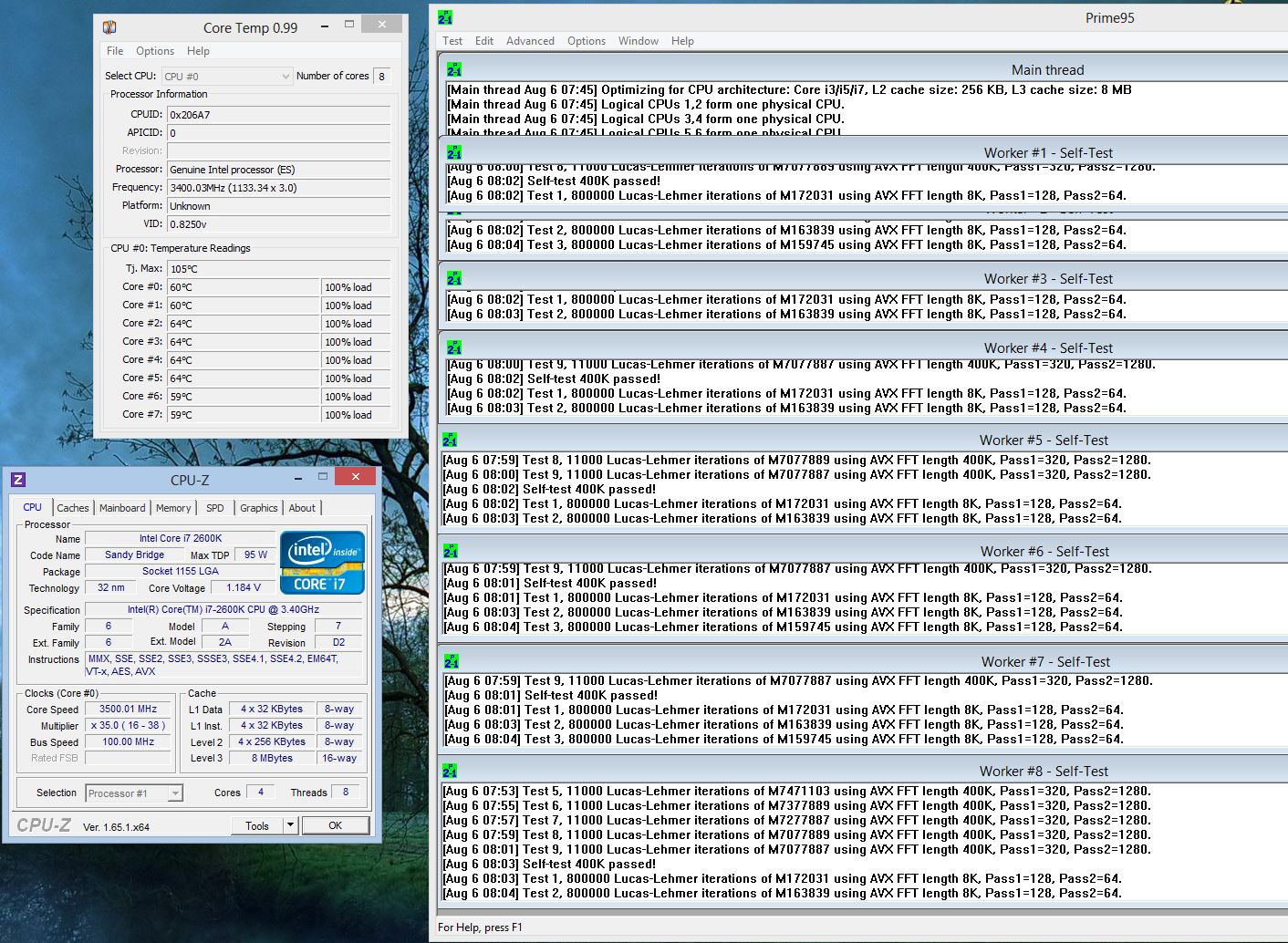Switch to the Caches tab in CPU-Z

[73, 508]
